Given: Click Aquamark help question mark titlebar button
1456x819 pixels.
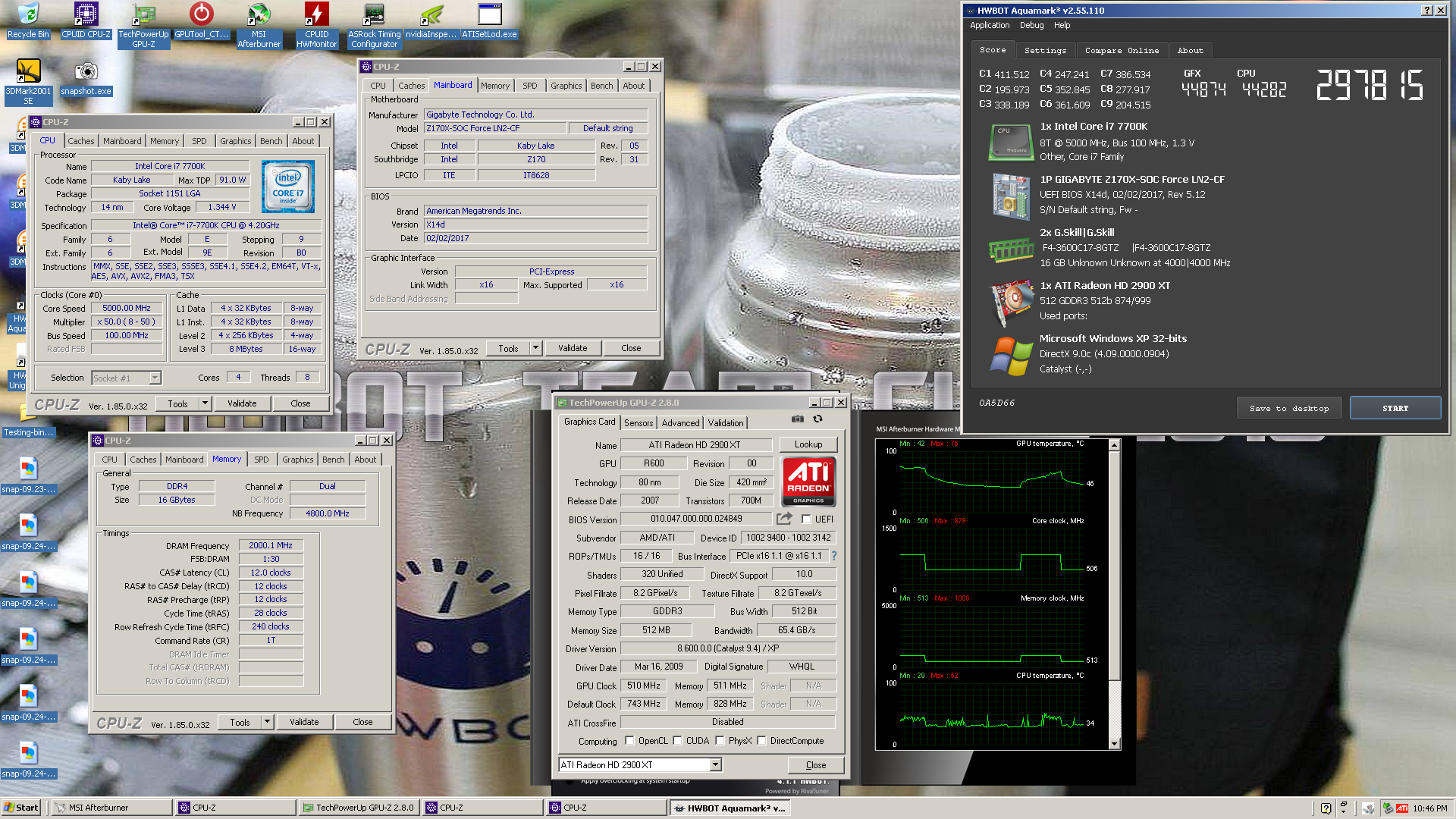Looking at the screenshot, I should 1426,10.
